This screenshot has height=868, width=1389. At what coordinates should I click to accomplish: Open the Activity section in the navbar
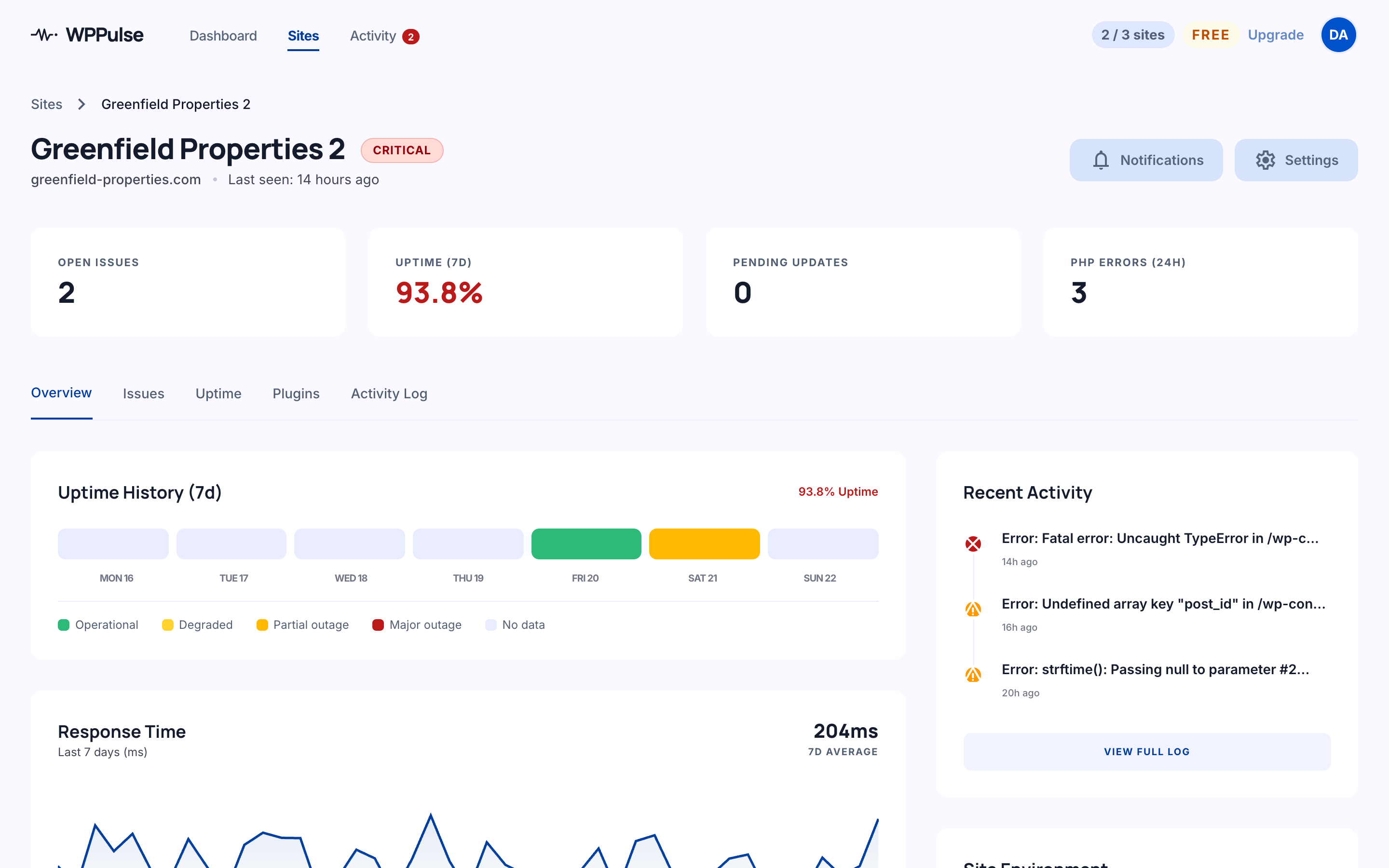pyautogui.click(x=373, y=36)
